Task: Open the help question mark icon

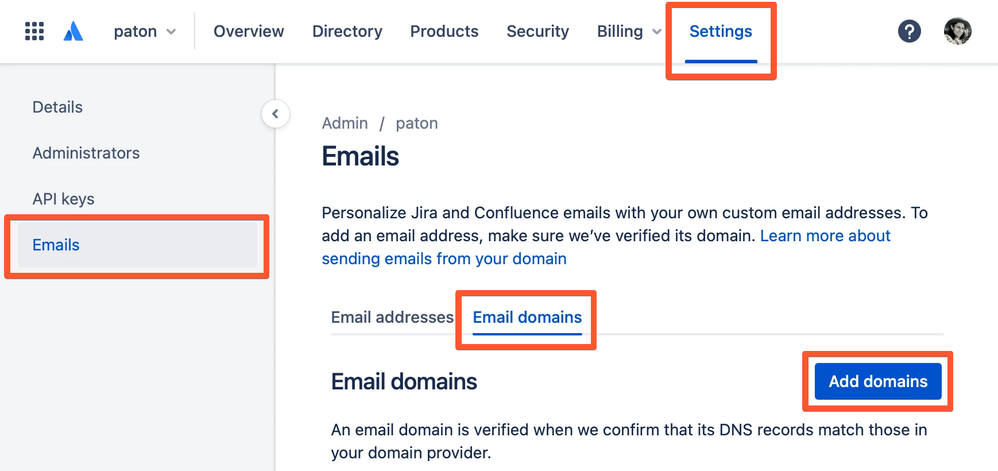Action: [910, 31]
